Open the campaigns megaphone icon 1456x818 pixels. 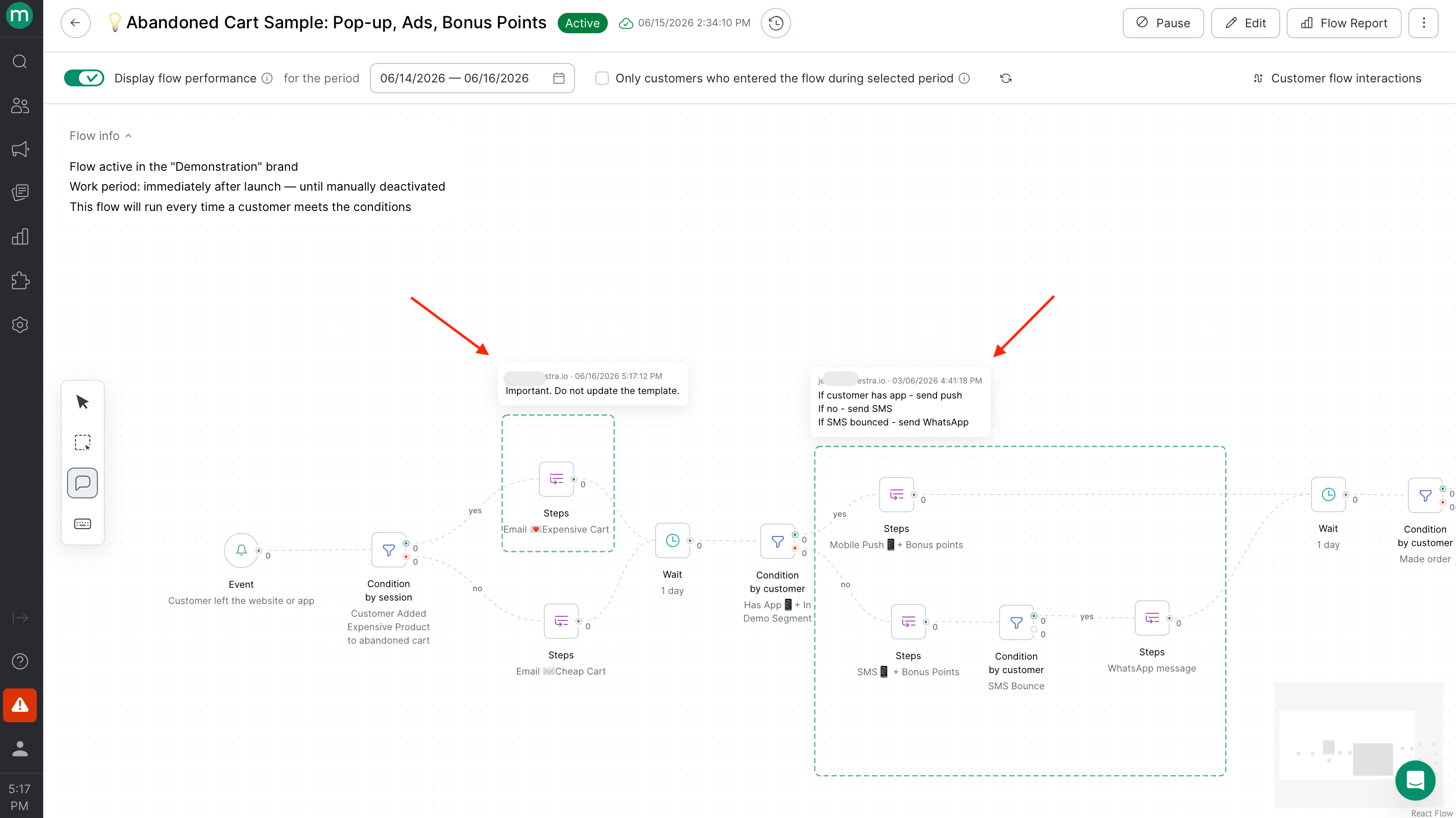click(x=20, y=149)
